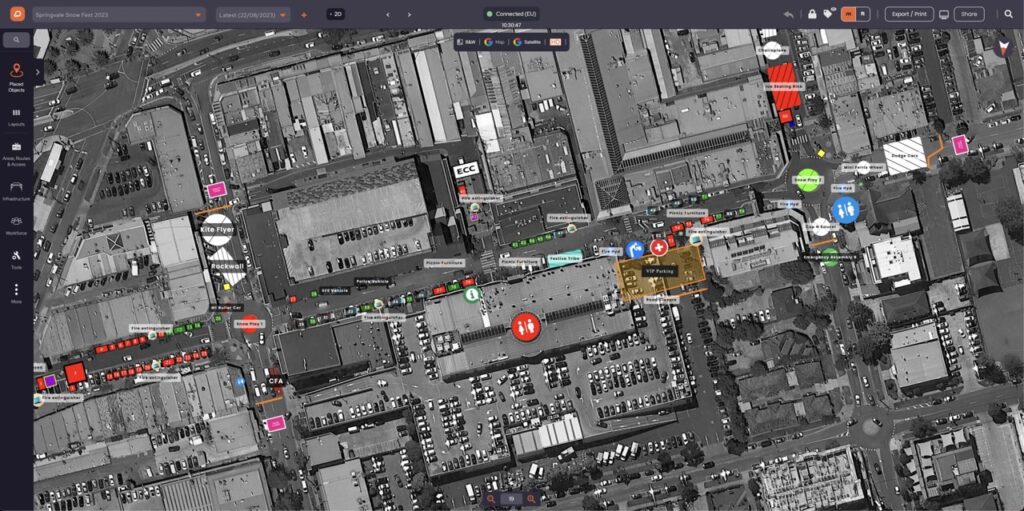Open the Workforce sidebar section
Viewport: 1024px width, 511px height.
[16, 225]
